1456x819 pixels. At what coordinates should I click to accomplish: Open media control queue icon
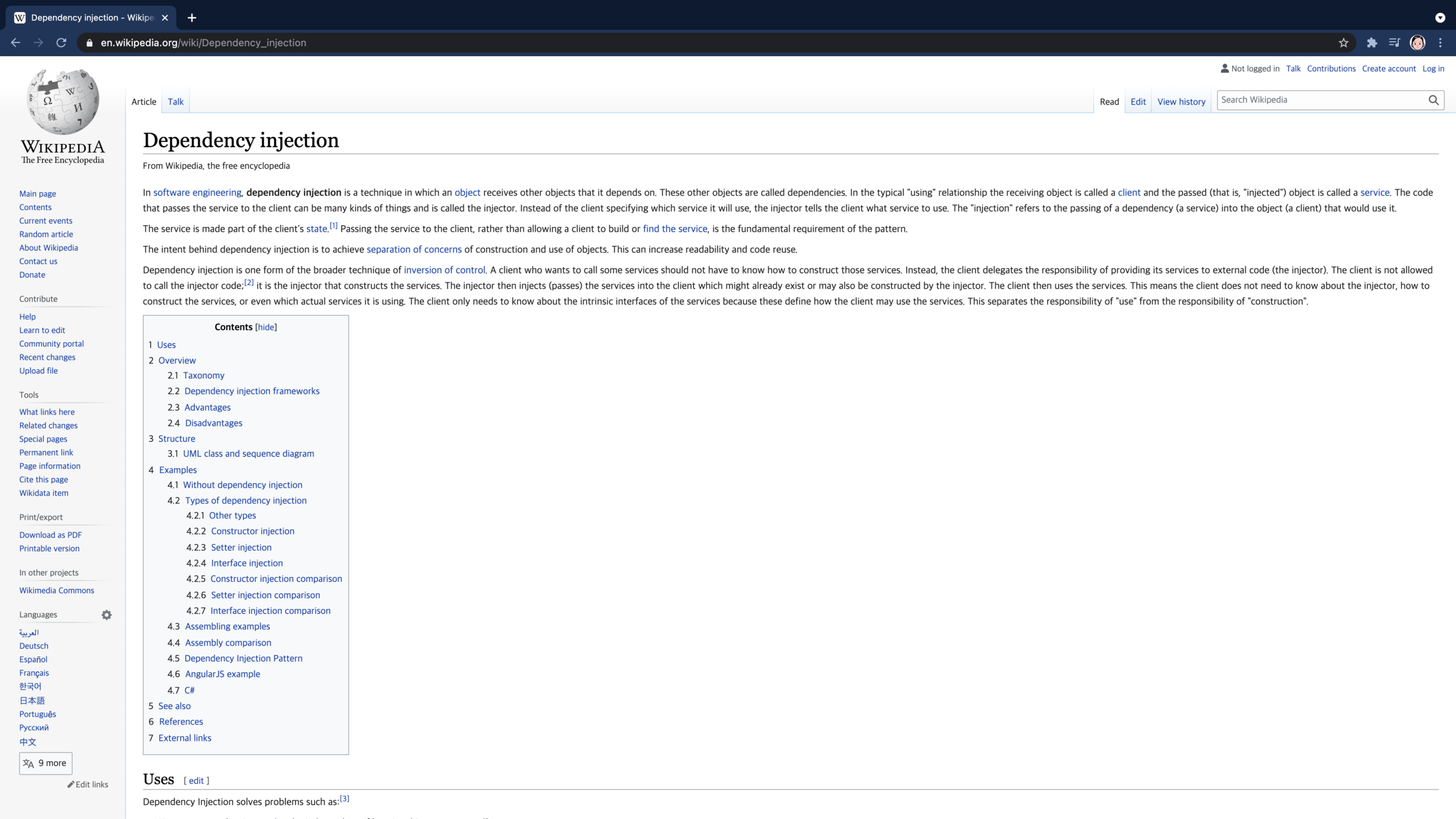(1394, 42)
